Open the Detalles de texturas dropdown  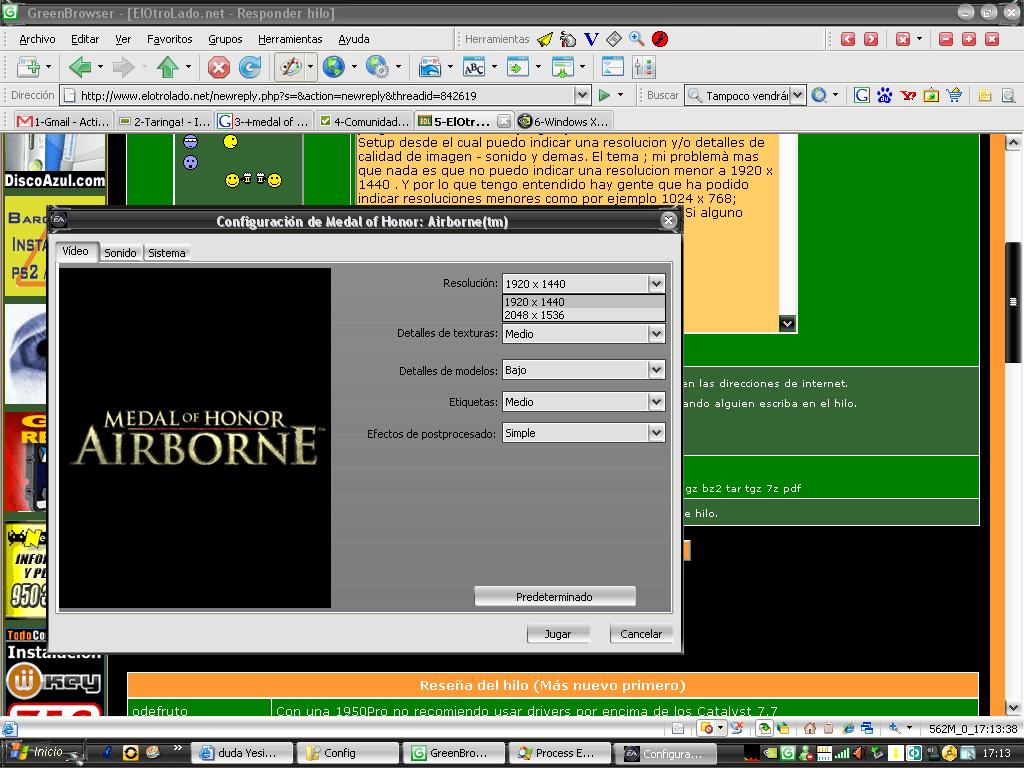pyautogui.click(x=656, y=334)
